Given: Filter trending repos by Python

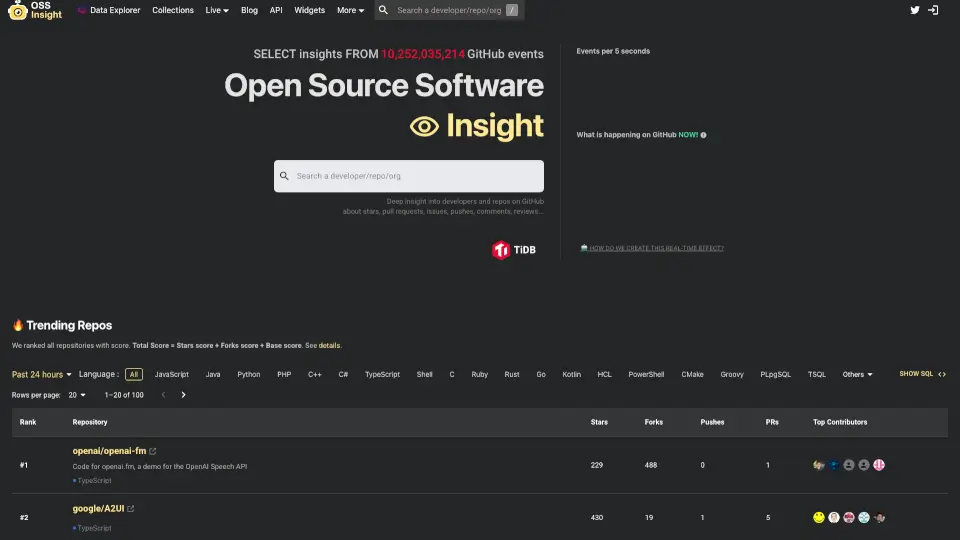Looking at the screenshot, I should [x=248, y=374].
